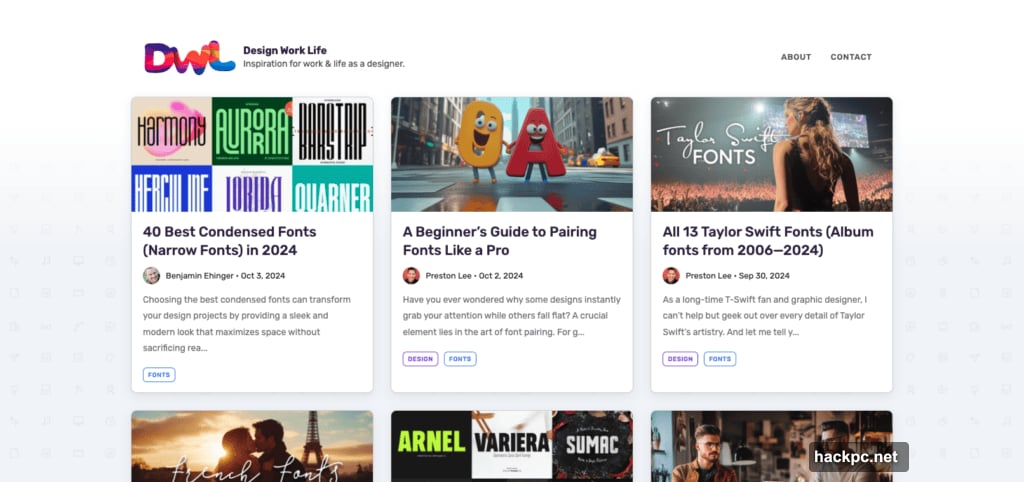Click the Design tag on the Taylor Swift card
This screenshot has width=1024, height=482.
coord(680,359)
